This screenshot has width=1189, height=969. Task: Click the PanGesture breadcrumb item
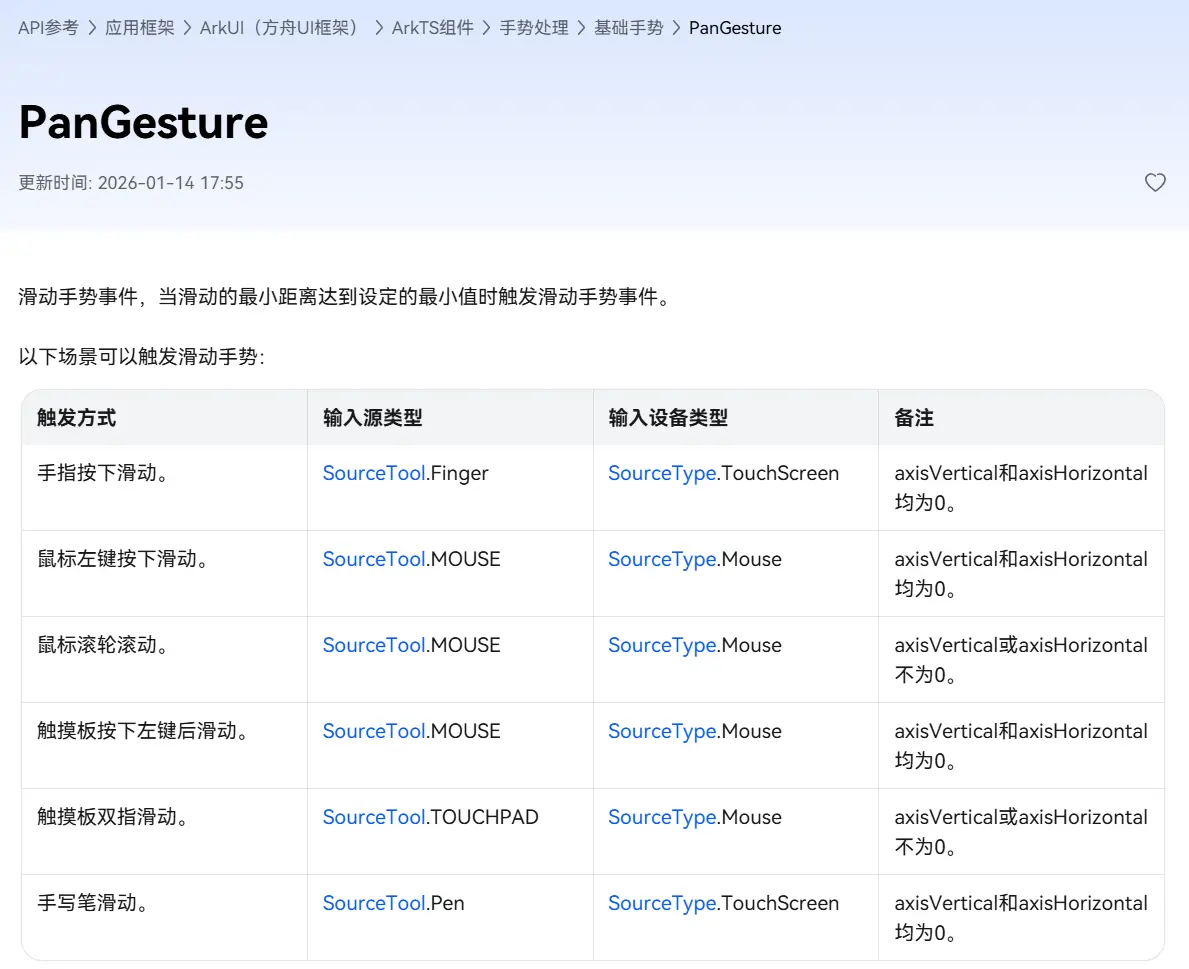point(735,28)
